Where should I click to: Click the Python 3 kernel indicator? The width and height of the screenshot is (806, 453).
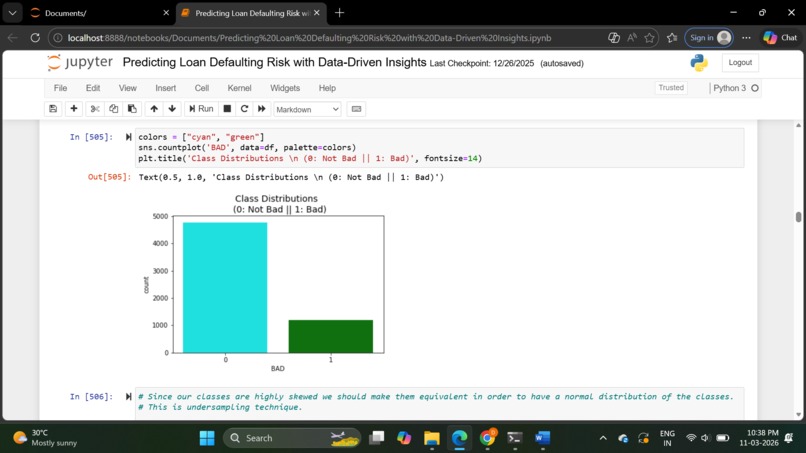click(x=735, y=88)
